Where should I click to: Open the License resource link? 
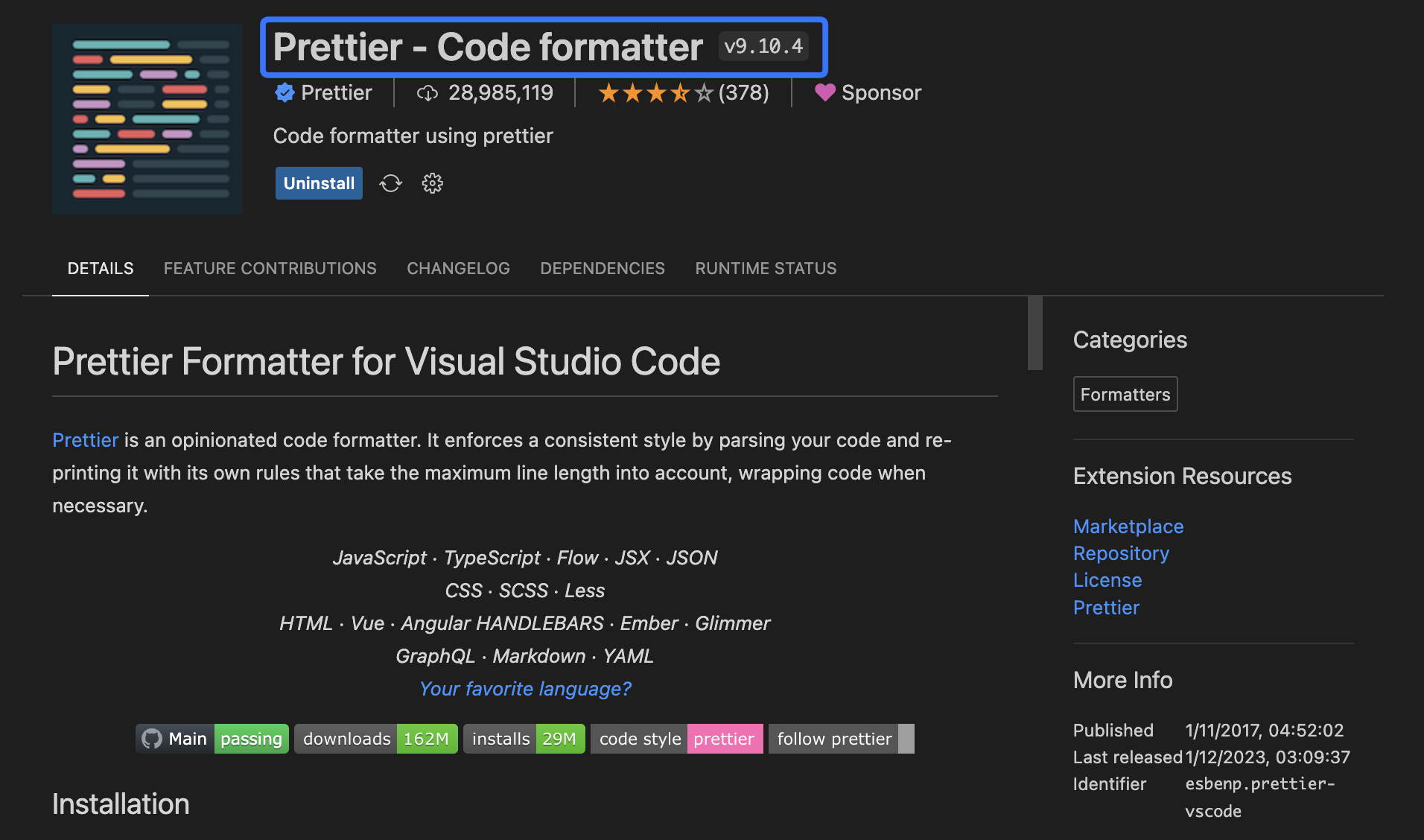coord(1107,580)
